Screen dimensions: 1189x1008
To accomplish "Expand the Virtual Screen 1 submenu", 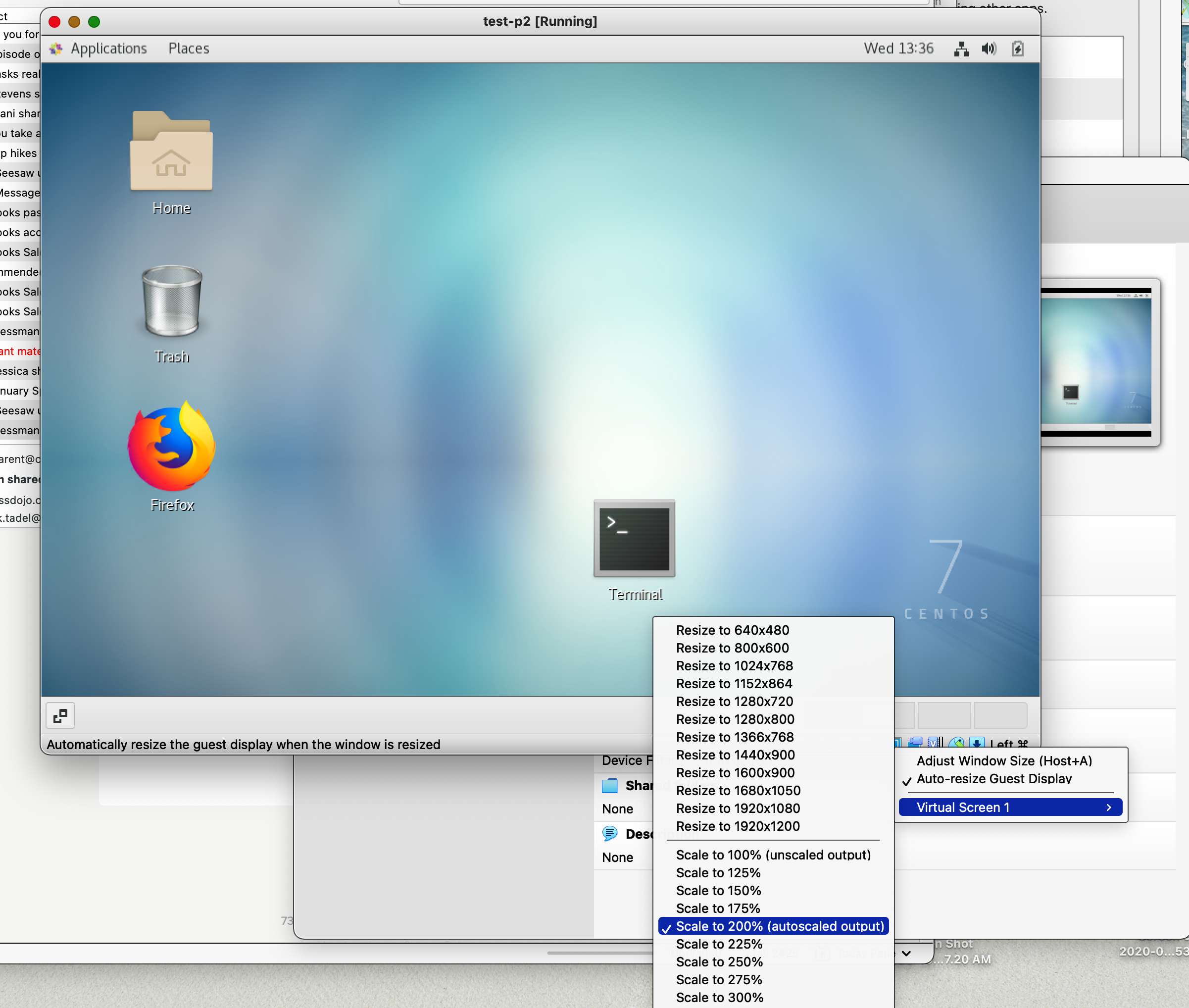I will point(1010,807).
